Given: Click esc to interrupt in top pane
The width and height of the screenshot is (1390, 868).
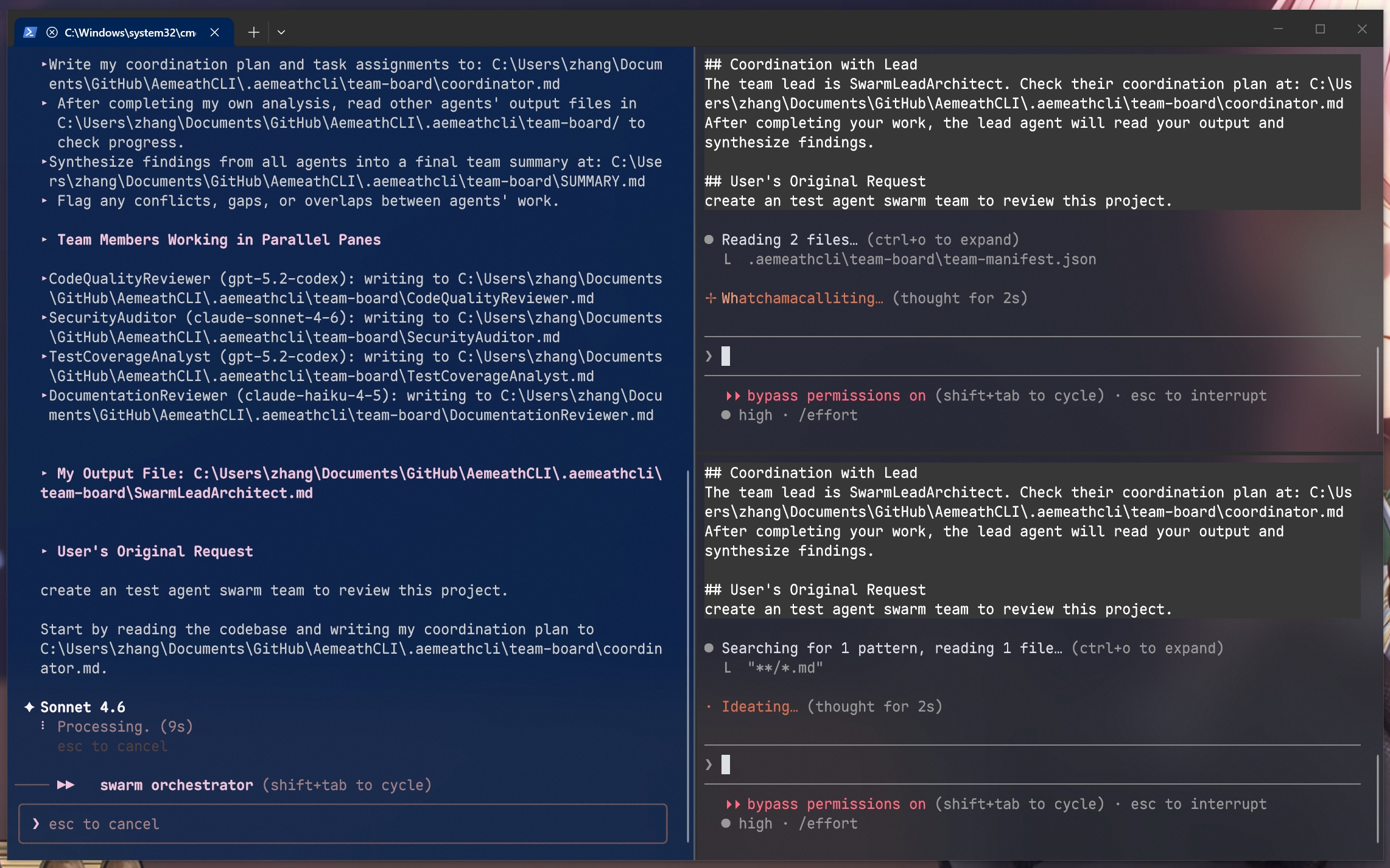Looking at the screenshot, I should coord(1198,396).
